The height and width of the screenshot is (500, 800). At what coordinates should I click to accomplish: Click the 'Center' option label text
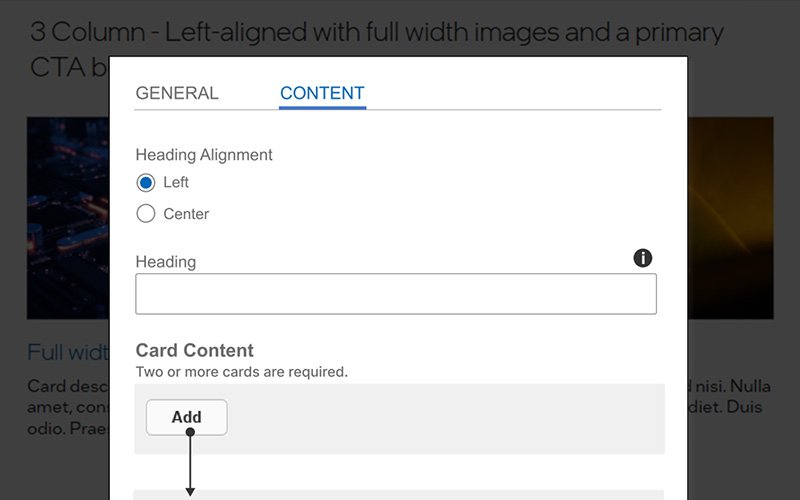[x=186, y=214]
